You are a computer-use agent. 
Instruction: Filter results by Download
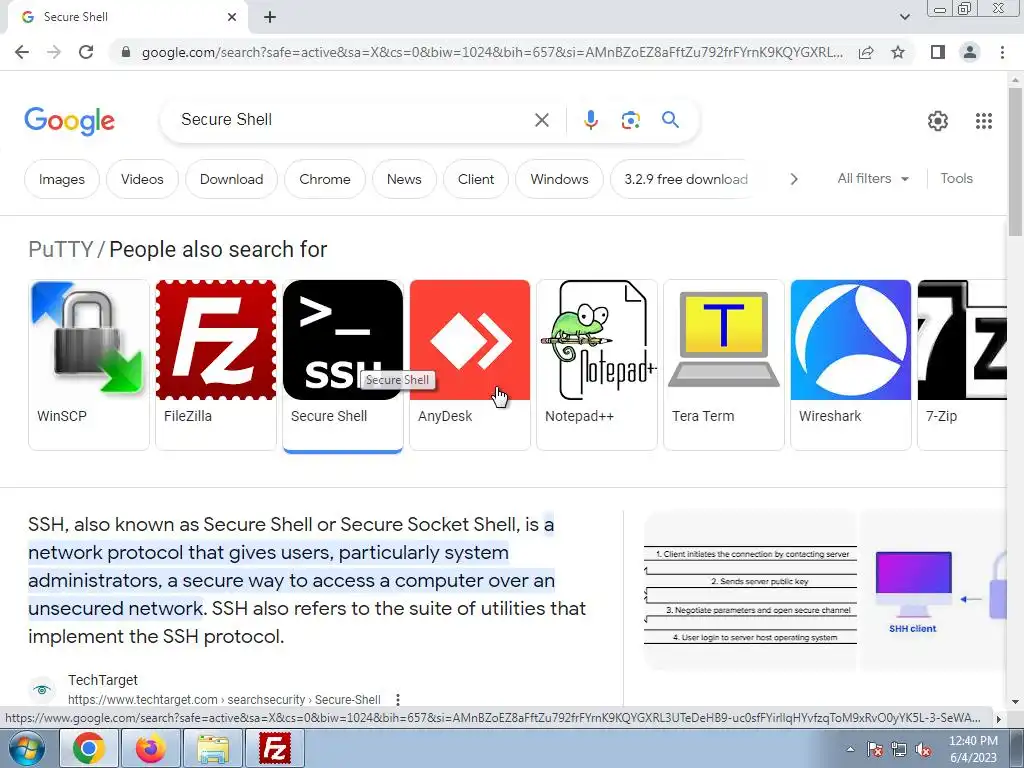pyautogui.click(x=231, y=179)
